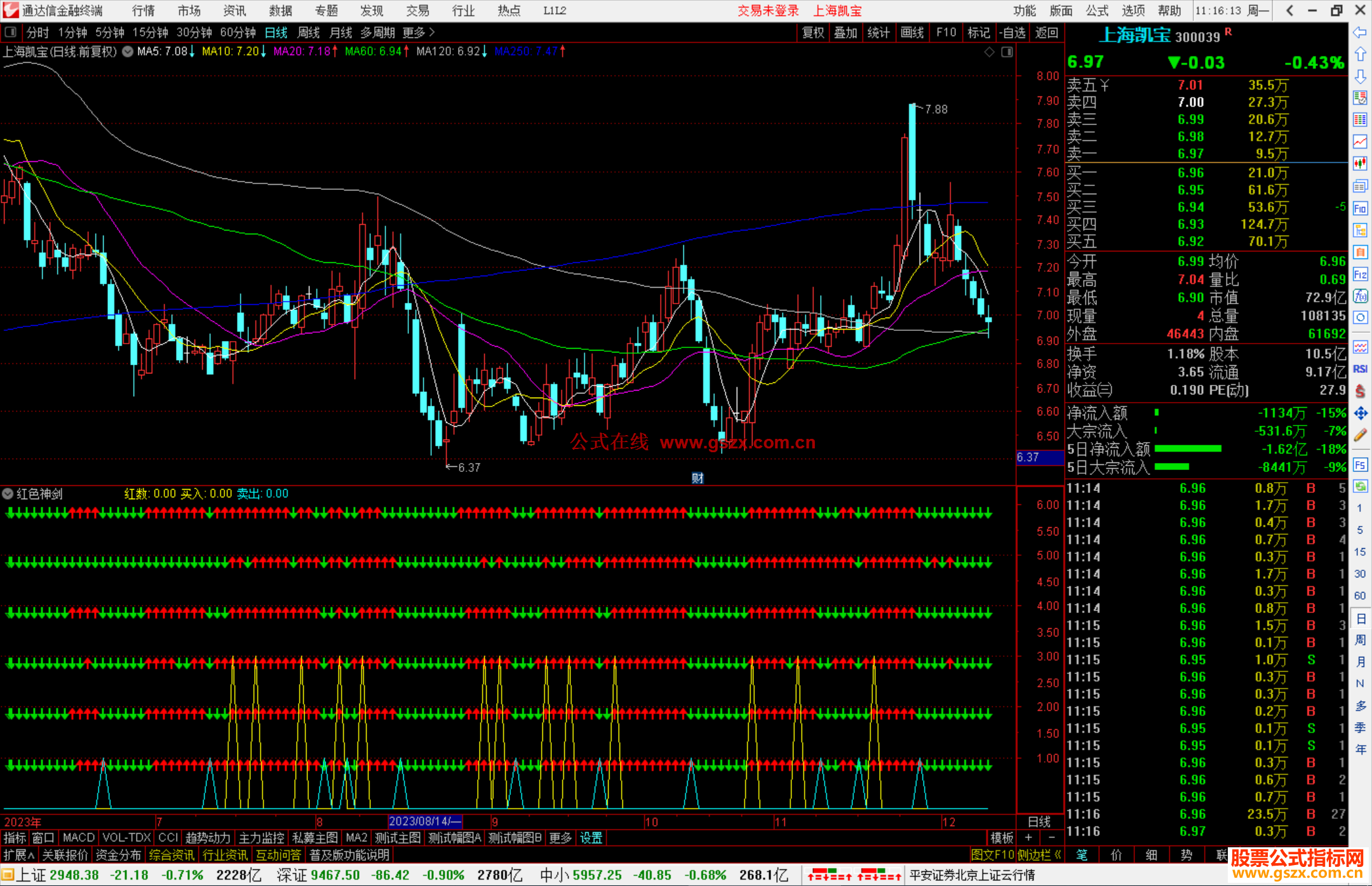Click the back arrow sidebar icon
The height and width of the screenshot is (886, 1372).
click(x=1360, y=32)
